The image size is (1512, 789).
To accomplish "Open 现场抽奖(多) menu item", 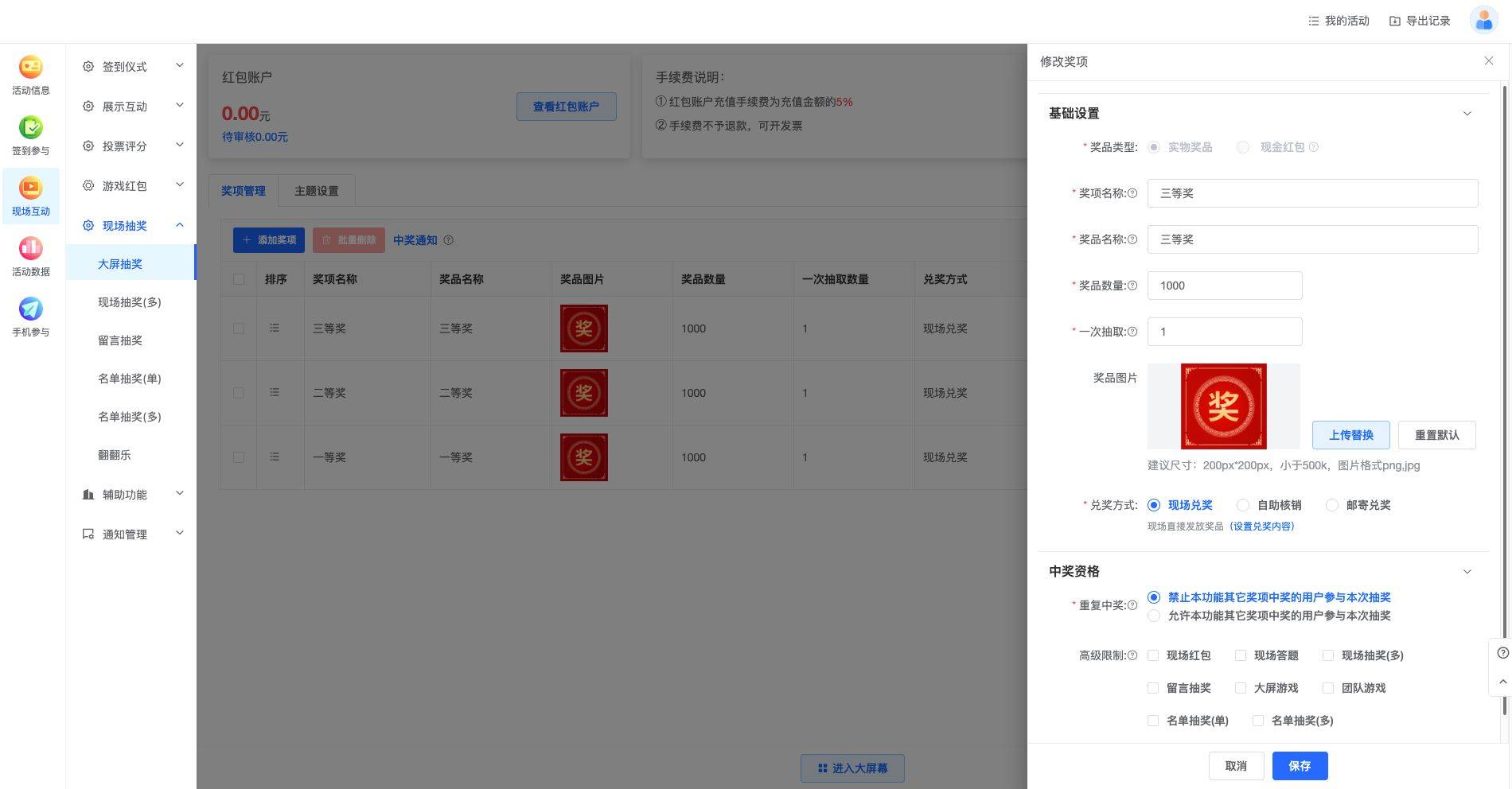I will (130, 302).
